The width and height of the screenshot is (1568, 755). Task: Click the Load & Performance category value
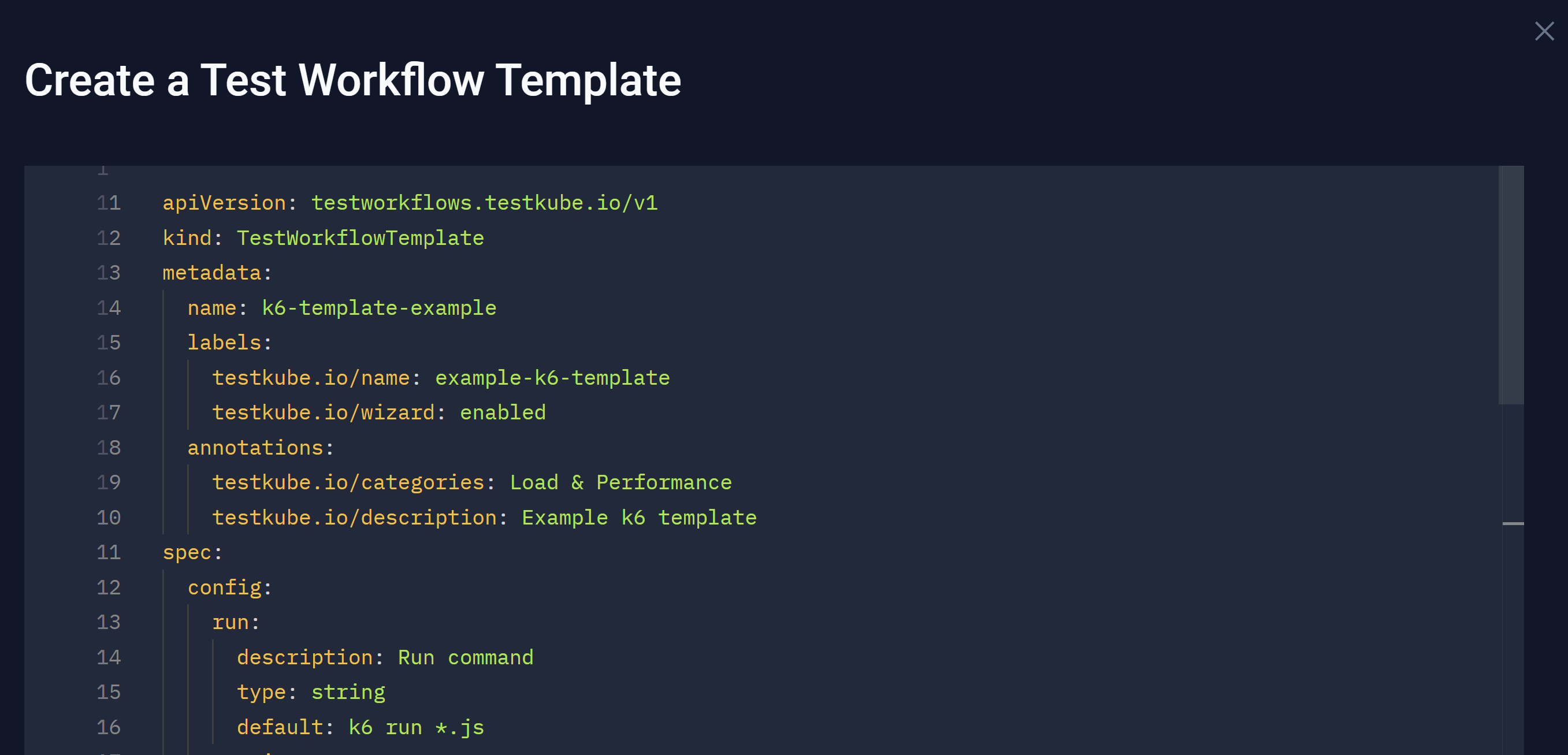pyautogui.click(x=620, y=482)
